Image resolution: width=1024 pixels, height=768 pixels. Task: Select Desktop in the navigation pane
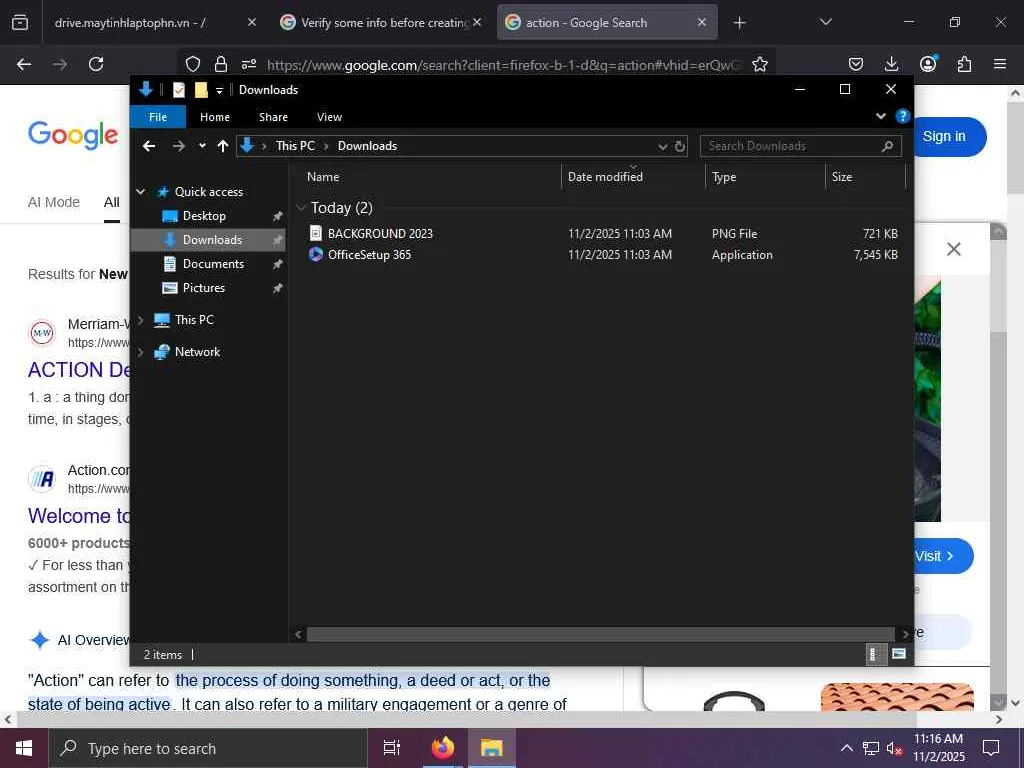[204, 216]
